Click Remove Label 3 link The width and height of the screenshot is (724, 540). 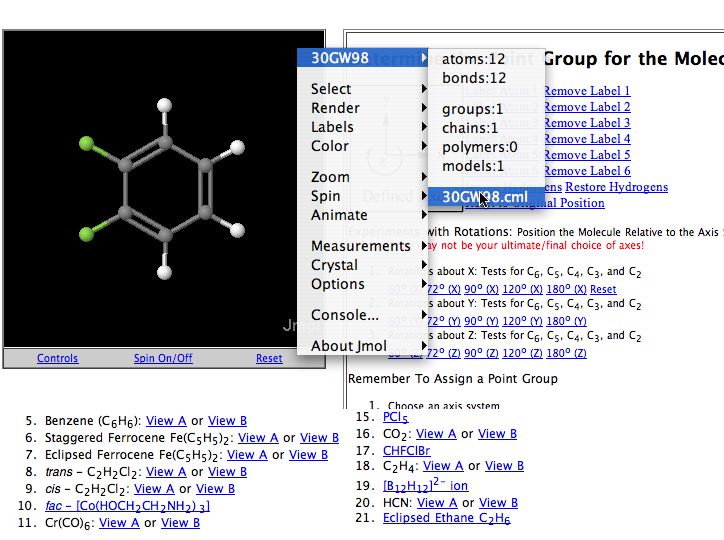[x=587, y=123]
